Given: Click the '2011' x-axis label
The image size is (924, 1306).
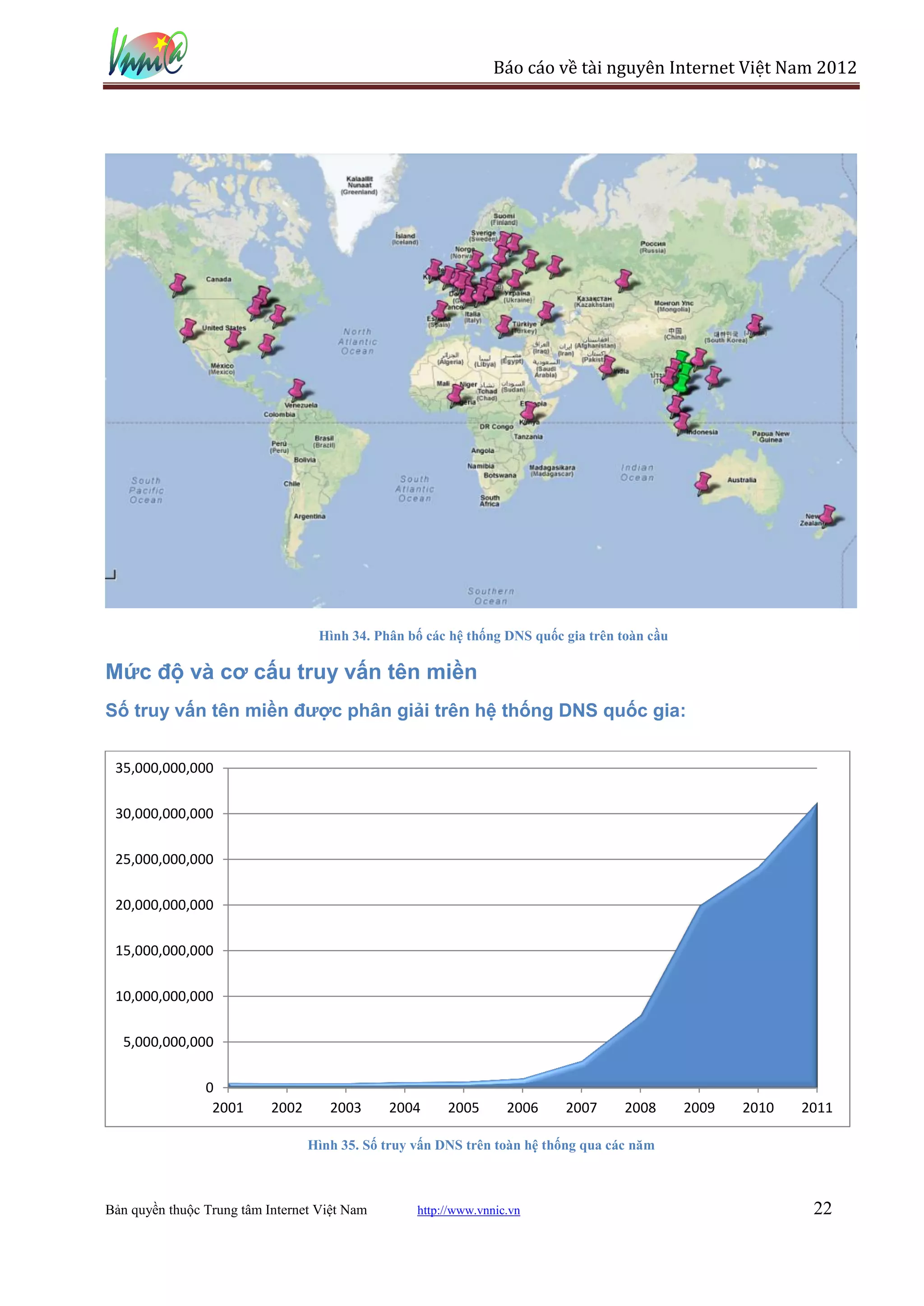Looking at the screenshot, I should click(x=817, y=1107).
